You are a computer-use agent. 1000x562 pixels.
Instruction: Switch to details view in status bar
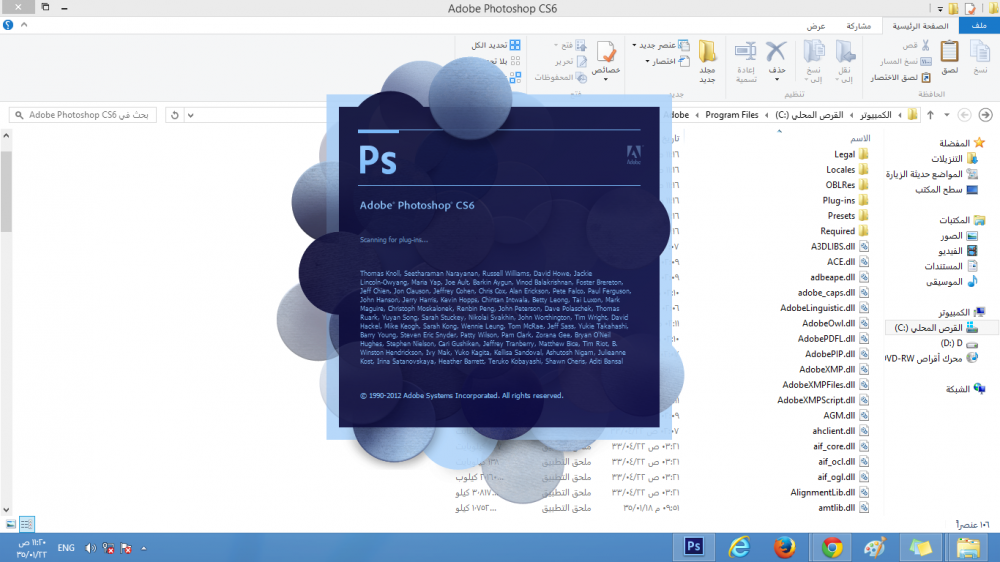pos(27,524)
